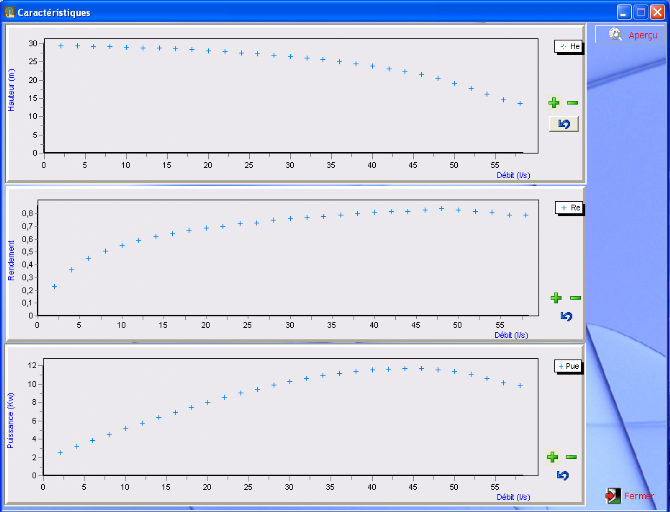Click the Hauteur (m) axis label

click(13, 89)
